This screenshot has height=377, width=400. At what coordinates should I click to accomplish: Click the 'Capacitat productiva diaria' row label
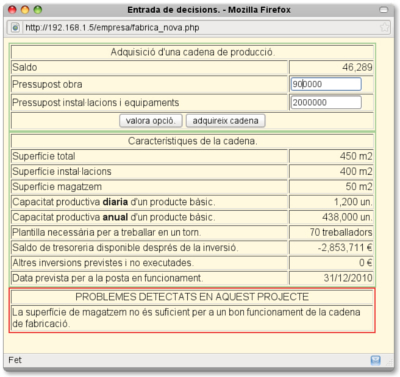coord(114,202)
